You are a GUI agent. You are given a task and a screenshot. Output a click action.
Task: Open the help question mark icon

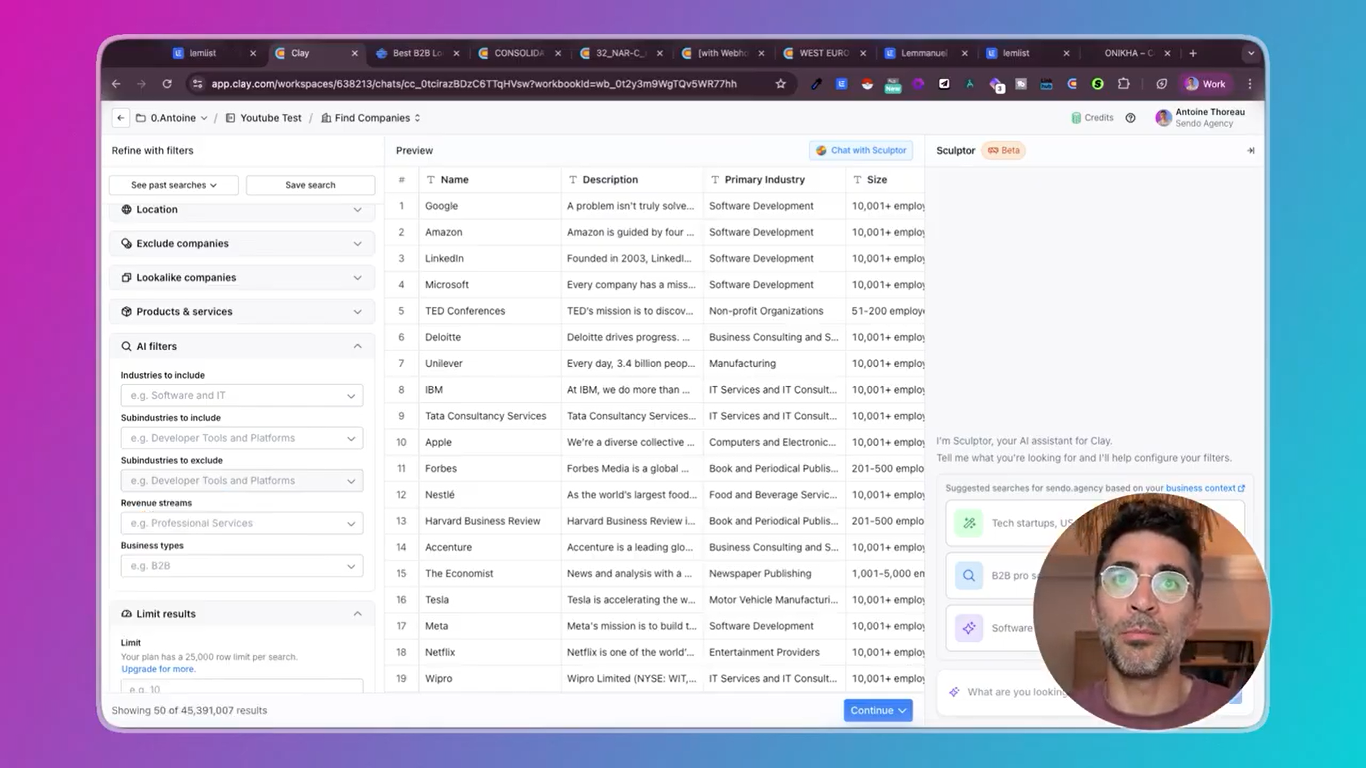pyautogui.click(x=1130, y=118)
